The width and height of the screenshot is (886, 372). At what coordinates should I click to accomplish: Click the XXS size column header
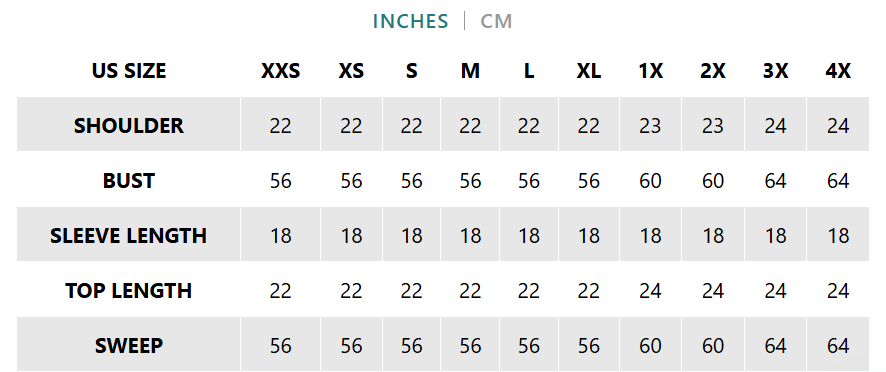point(280,71)
